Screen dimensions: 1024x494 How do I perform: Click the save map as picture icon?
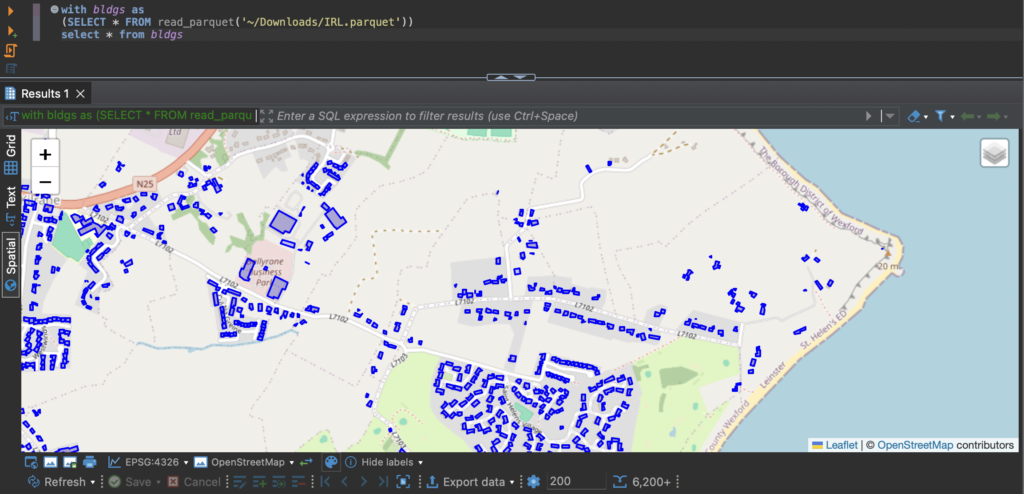(70, 462)
